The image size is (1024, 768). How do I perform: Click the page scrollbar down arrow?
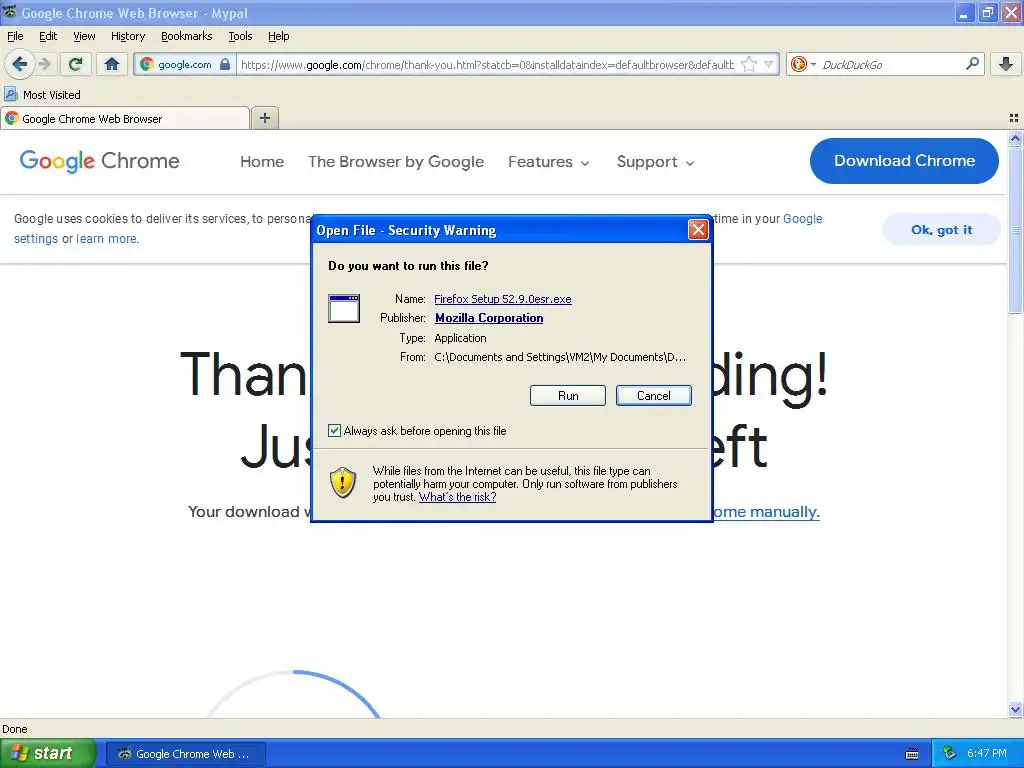(1015, 709)
